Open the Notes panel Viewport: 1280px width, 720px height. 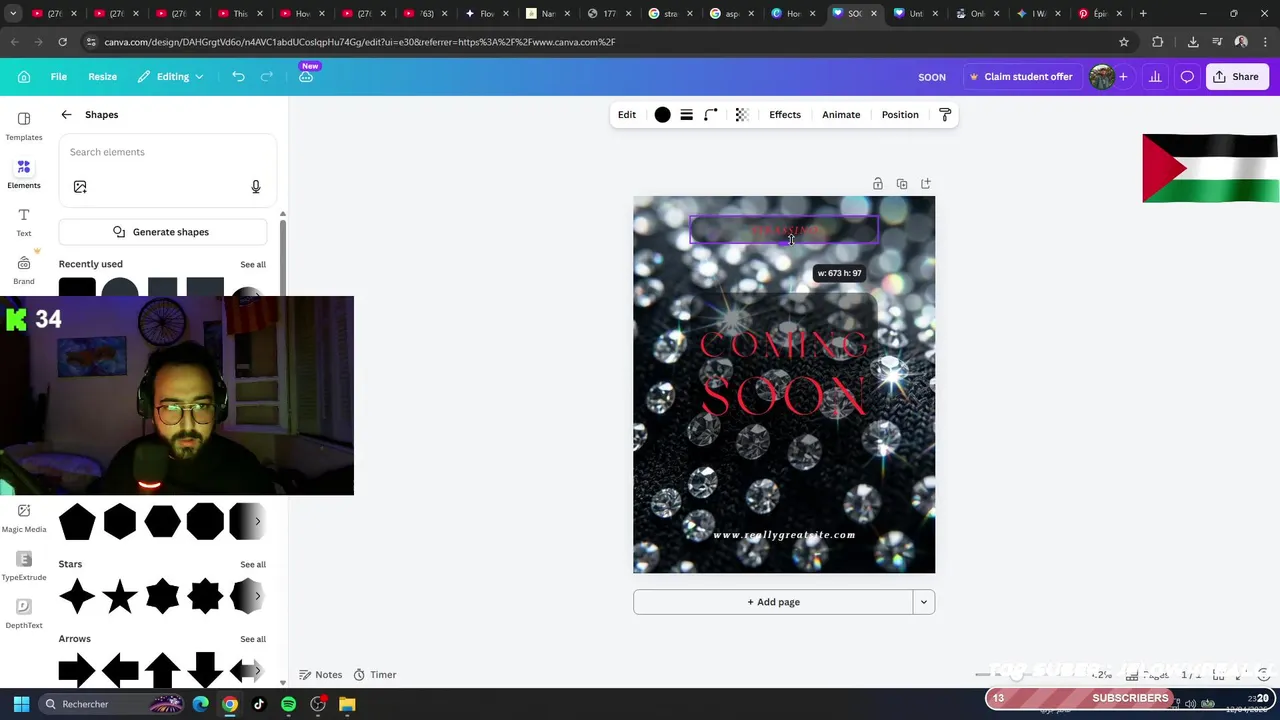pos(320,675)
